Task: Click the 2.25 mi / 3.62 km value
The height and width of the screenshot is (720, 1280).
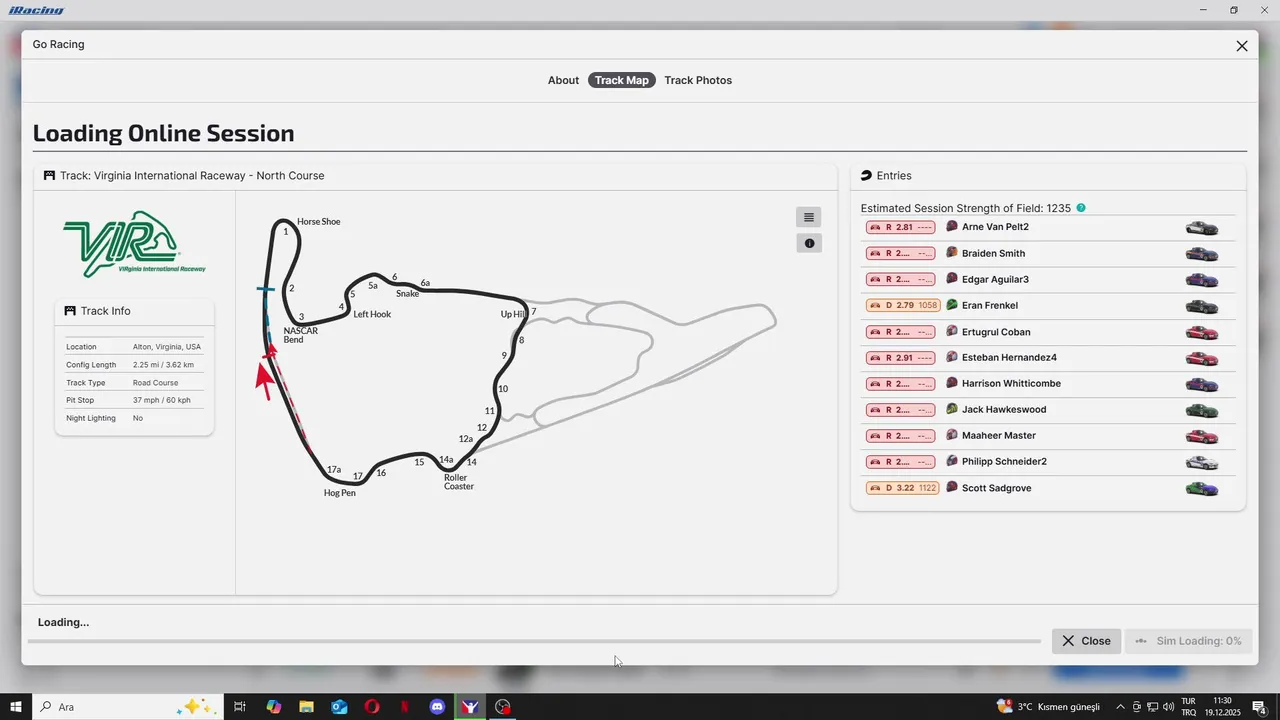Action: point(163,365)
